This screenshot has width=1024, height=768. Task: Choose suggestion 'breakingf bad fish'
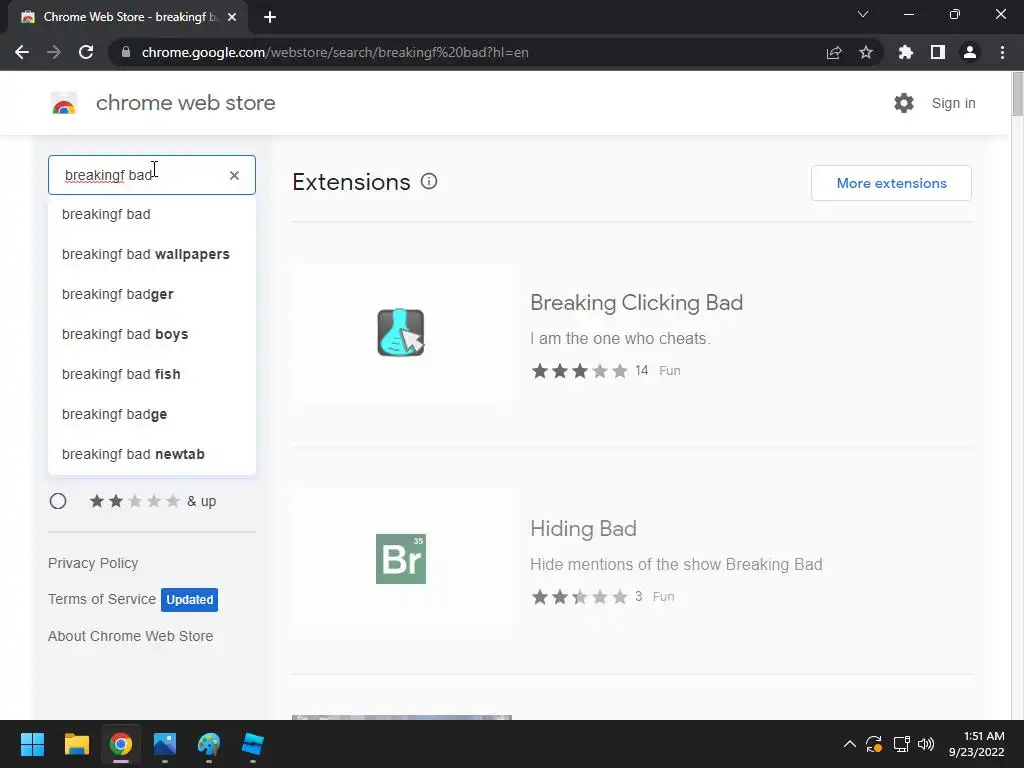point(152,374)
